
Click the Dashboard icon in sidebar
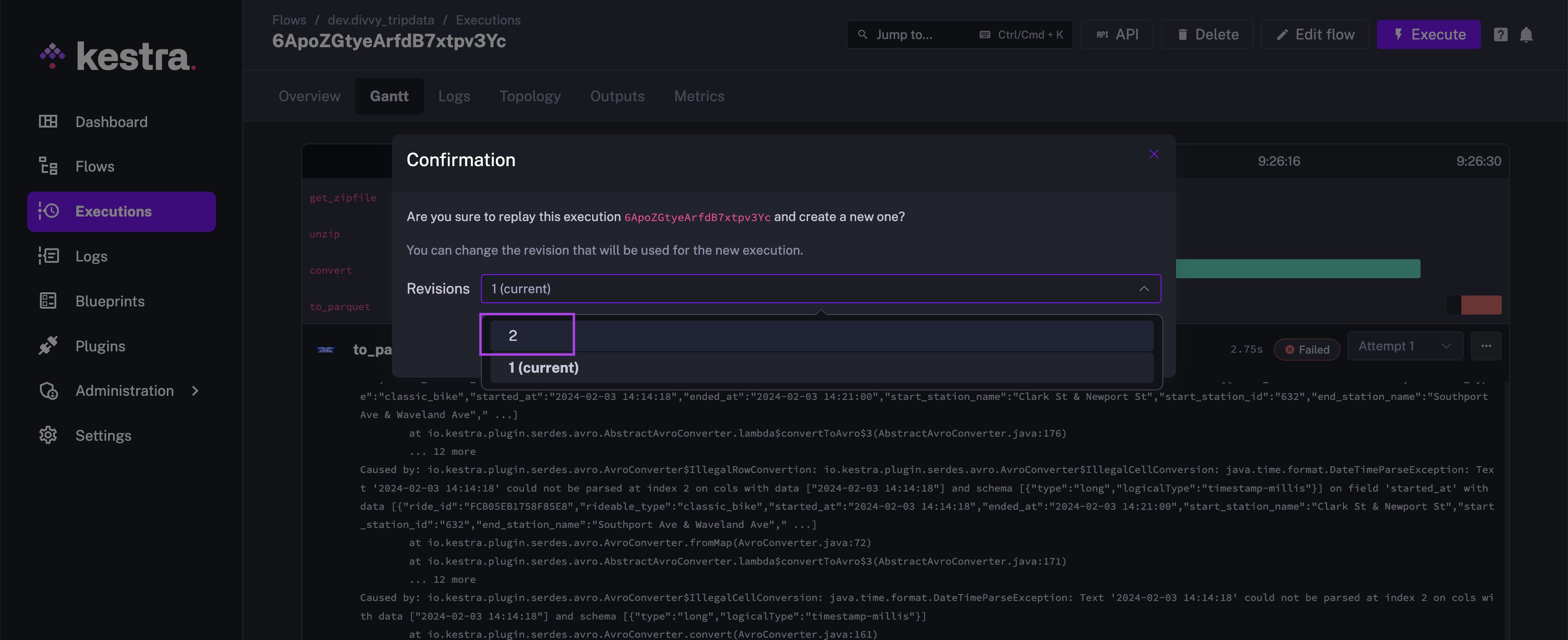point(48,122)
